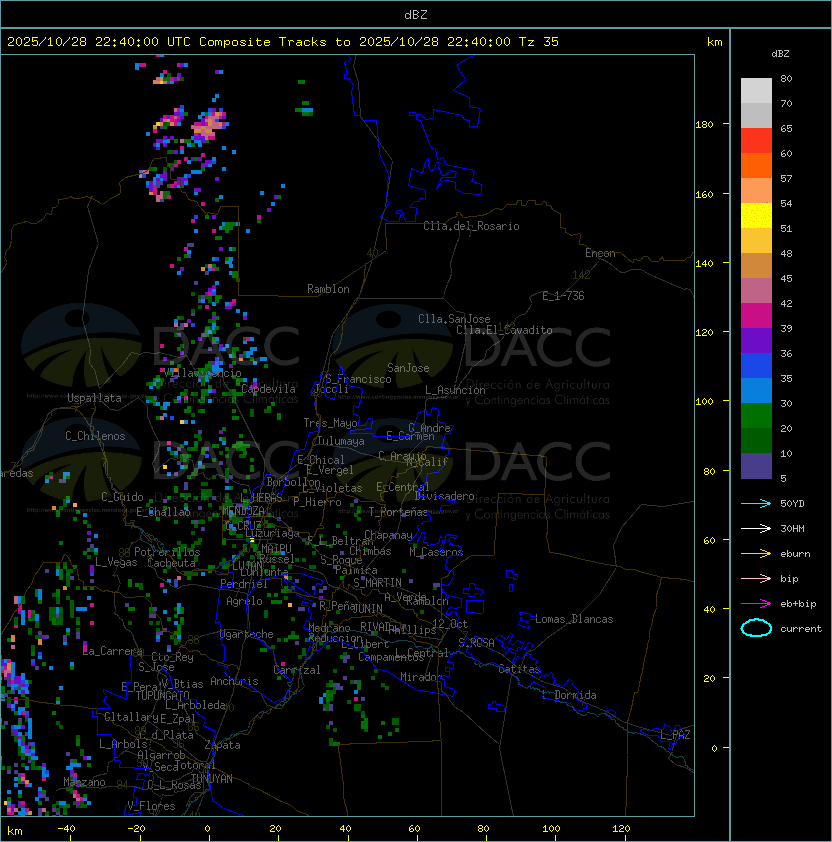Screen dimensions: 832x842
Task: Click the Clla.SanJose map label
Action: point(454,319)
